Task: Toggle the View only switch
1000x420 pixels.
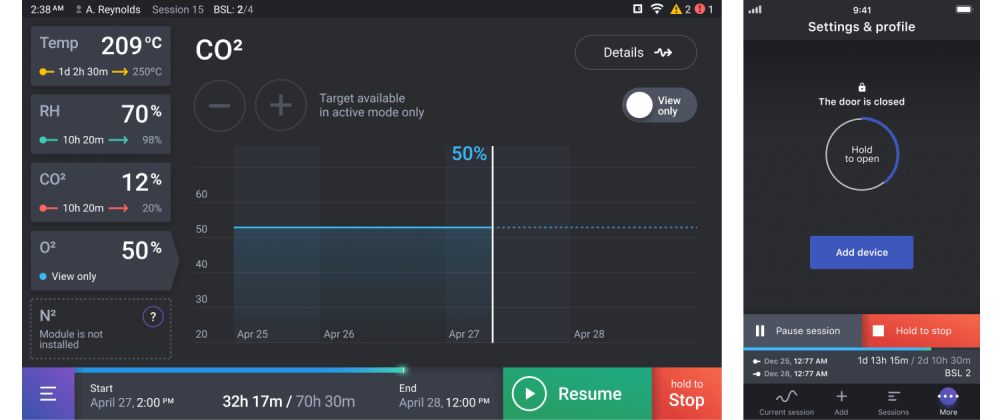Action: [x=659, y=105]
